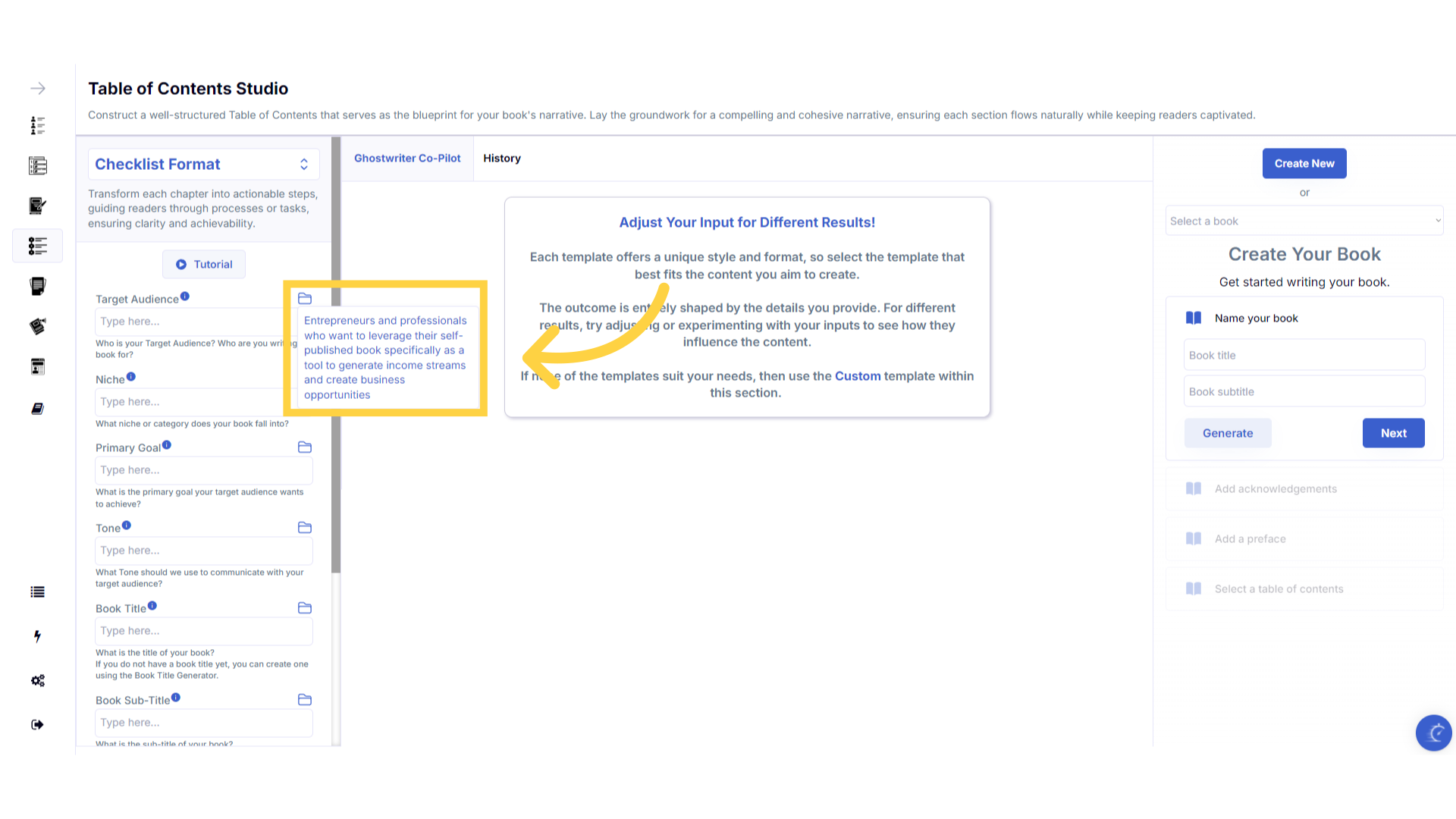Open the folder icon next to Tone
1456x819 pixels.
pyautogui.click(x=305, y=528)
